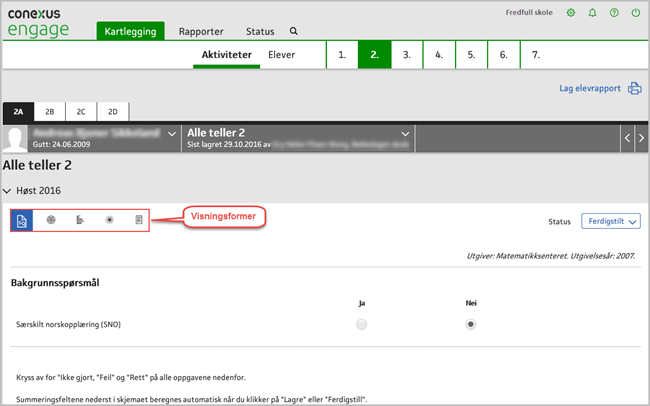The width and height of the screenshot is (650, 406).
Task: Switch to class tab 2B
Action: coord(49,112)
